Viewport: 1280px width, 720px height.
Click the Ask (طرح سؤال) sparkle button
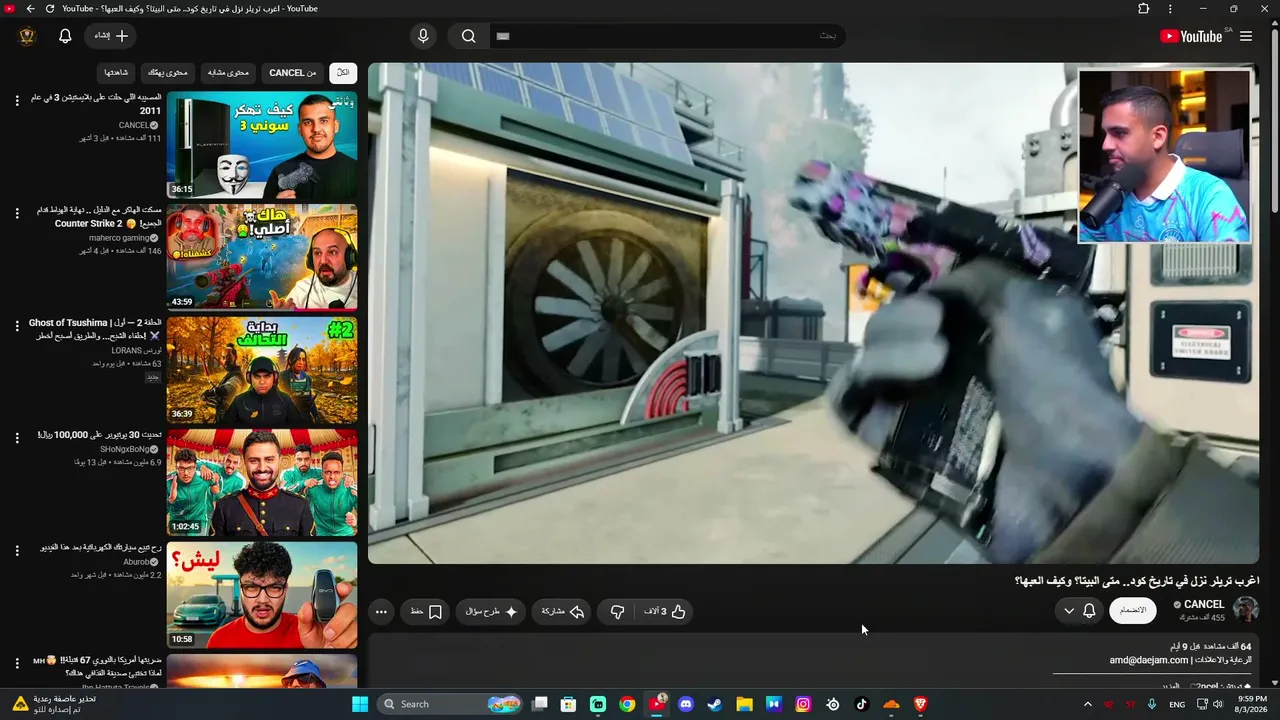coord(491,611)
